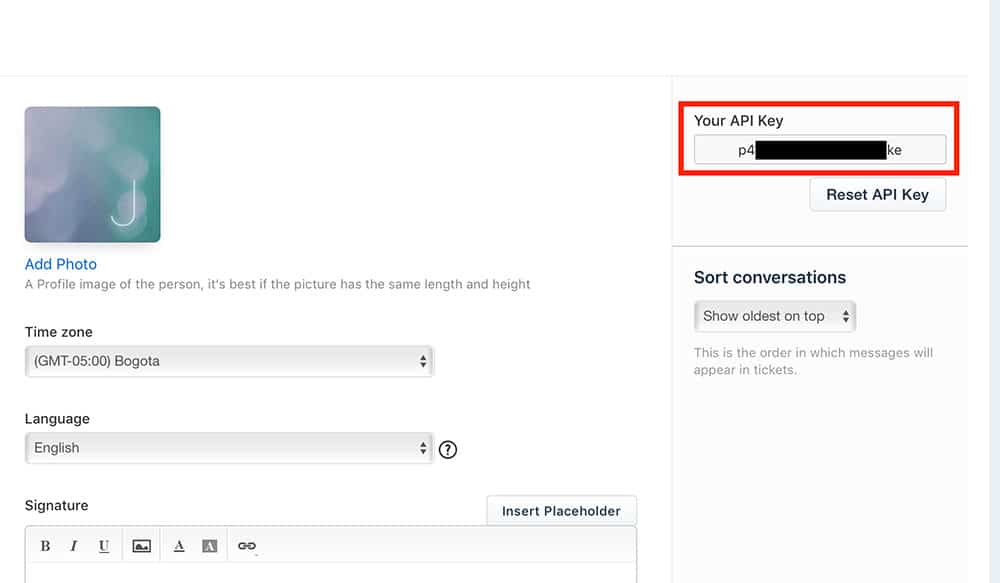Click inside the Your API Key field
The height and width of the screenshot is (583, 1000).
tap(819, 150)
